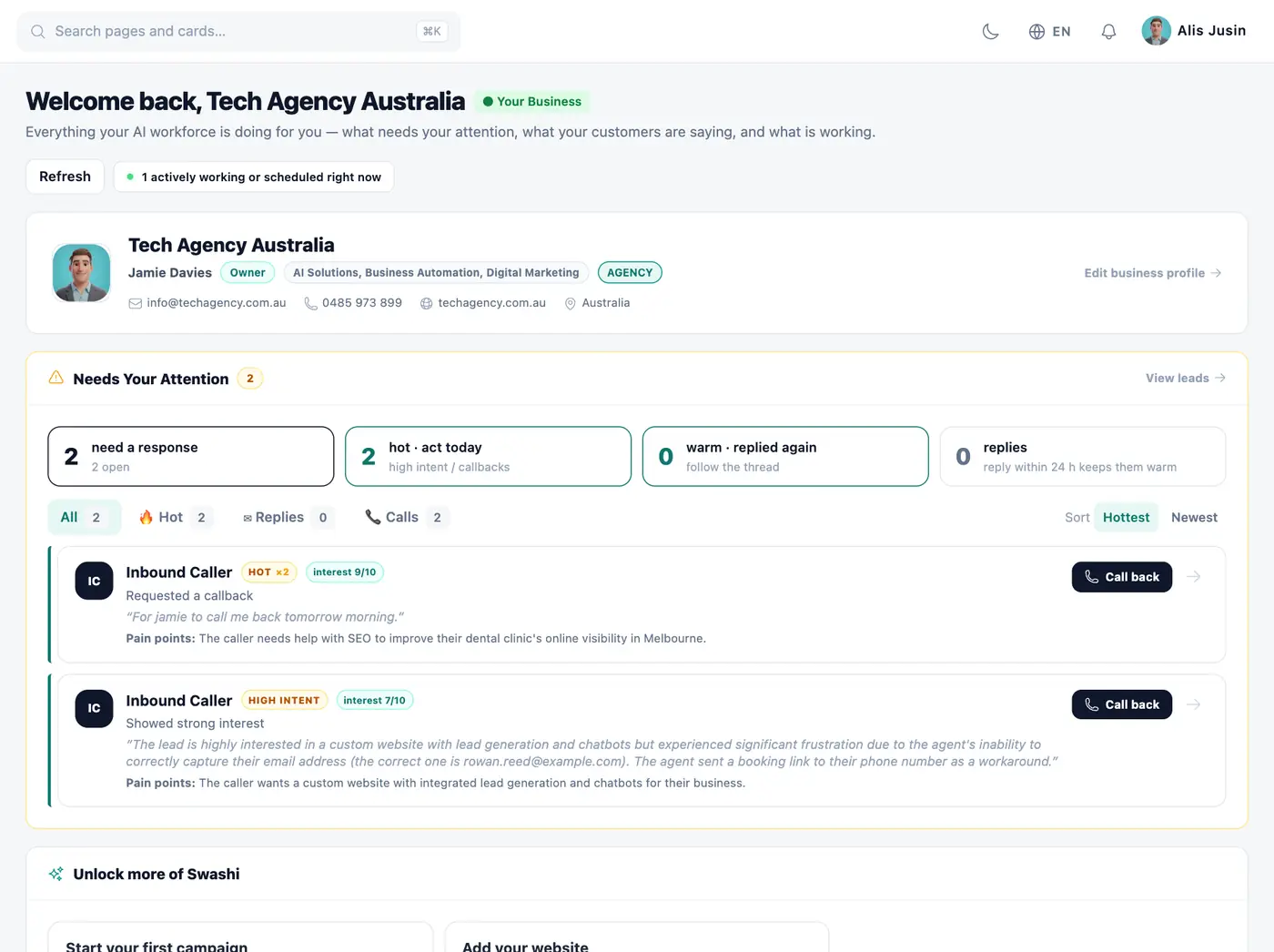
Task: Click the search pages and cards field
Action: click(x=238, y=31)
